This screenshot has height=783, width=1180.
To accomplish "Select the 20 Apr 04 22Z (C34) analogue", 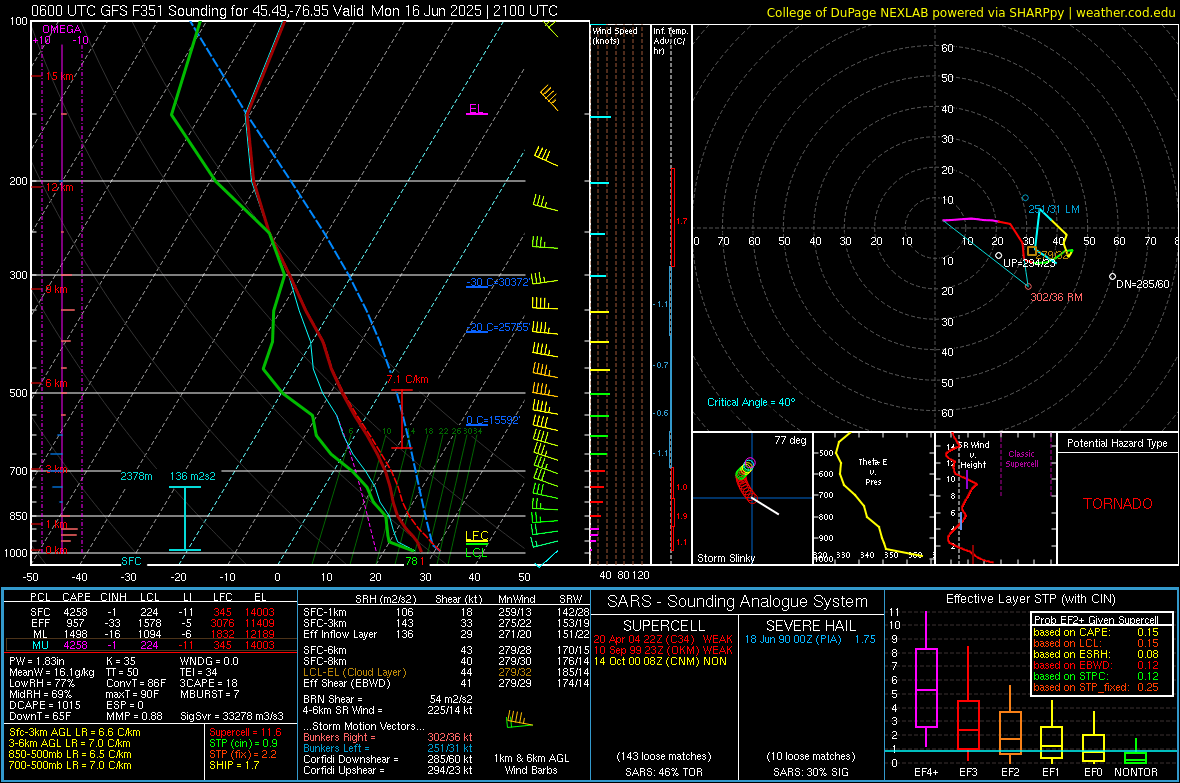I will click(x=663, y=639).
